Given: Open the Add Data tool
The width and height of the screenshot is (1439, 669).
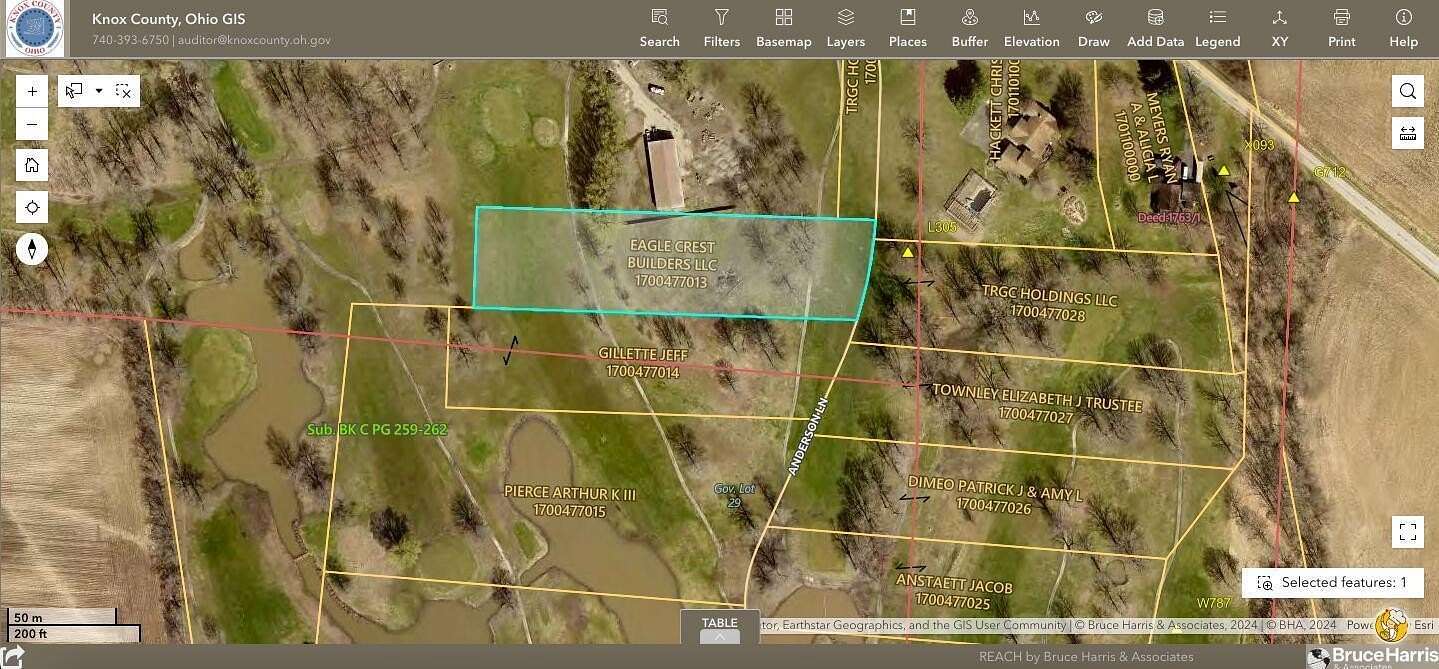Looking at the screenshot, I should [x=1155, y=25].
